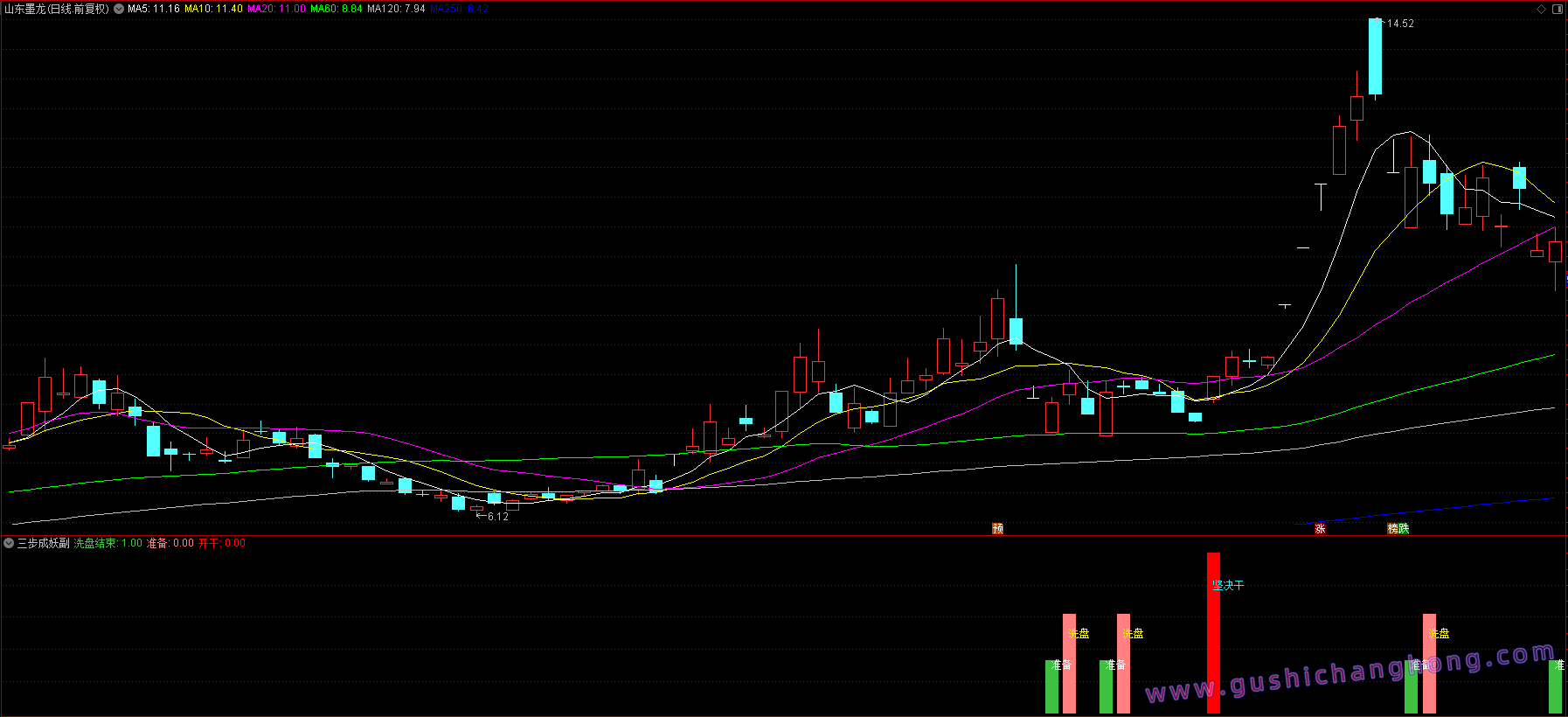Click the brown 榜 event marker

click(x=1392, y=528)
